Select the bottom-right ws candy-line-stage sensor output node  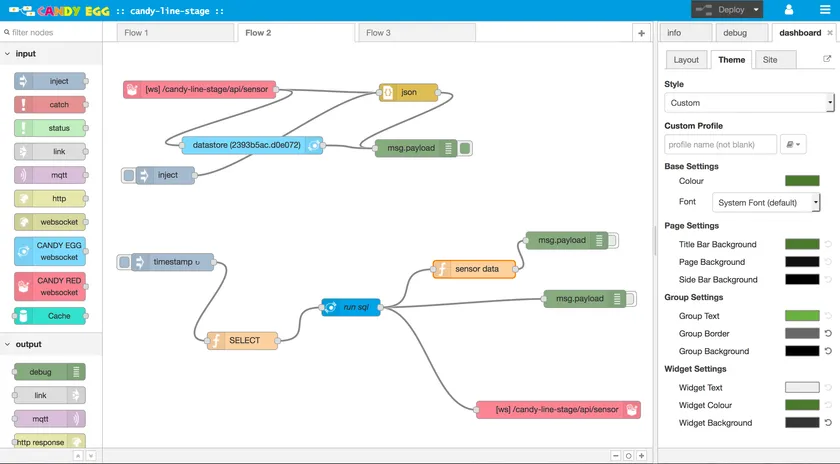tap(558, 410)
